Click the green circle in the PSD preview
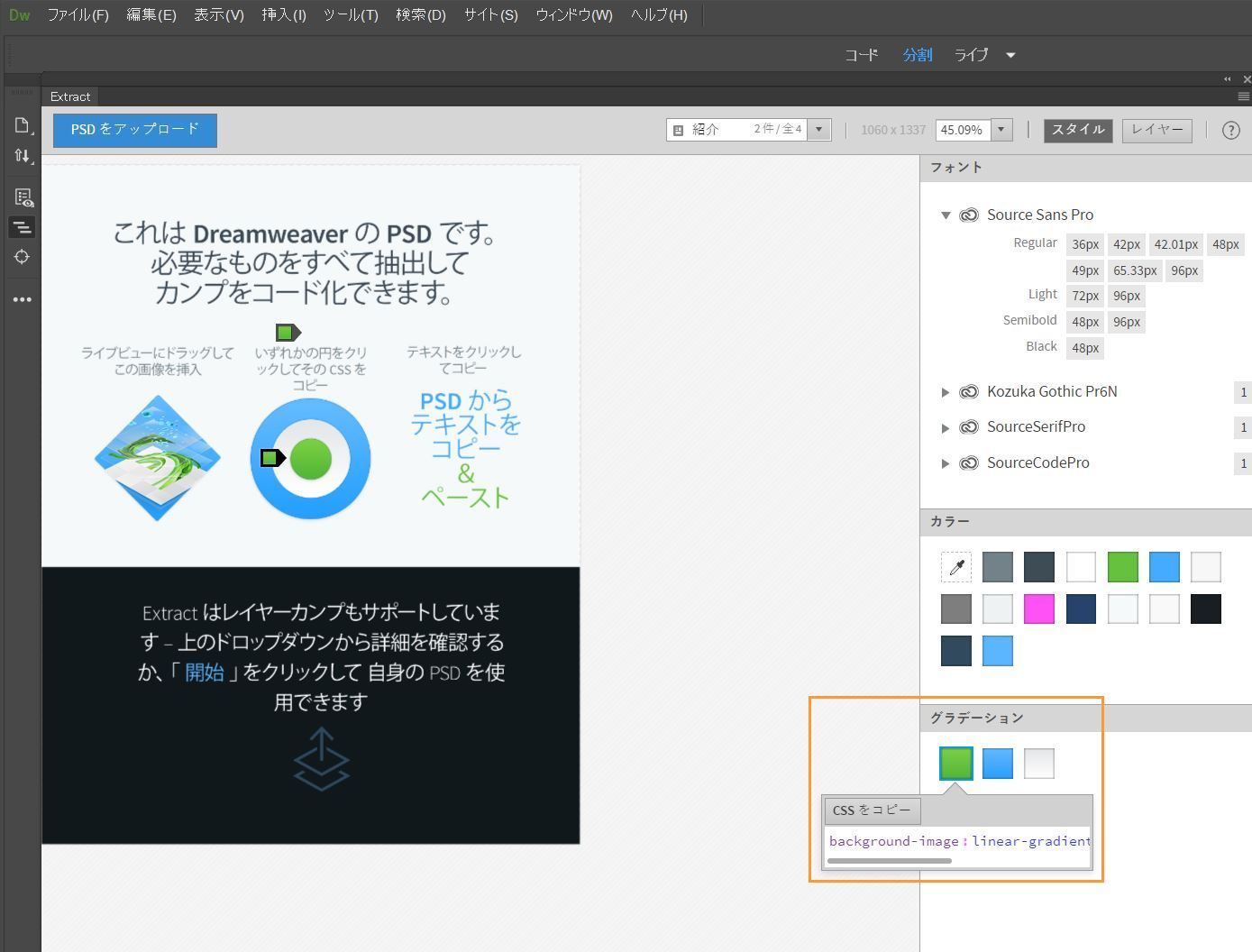 pos(311,459)
